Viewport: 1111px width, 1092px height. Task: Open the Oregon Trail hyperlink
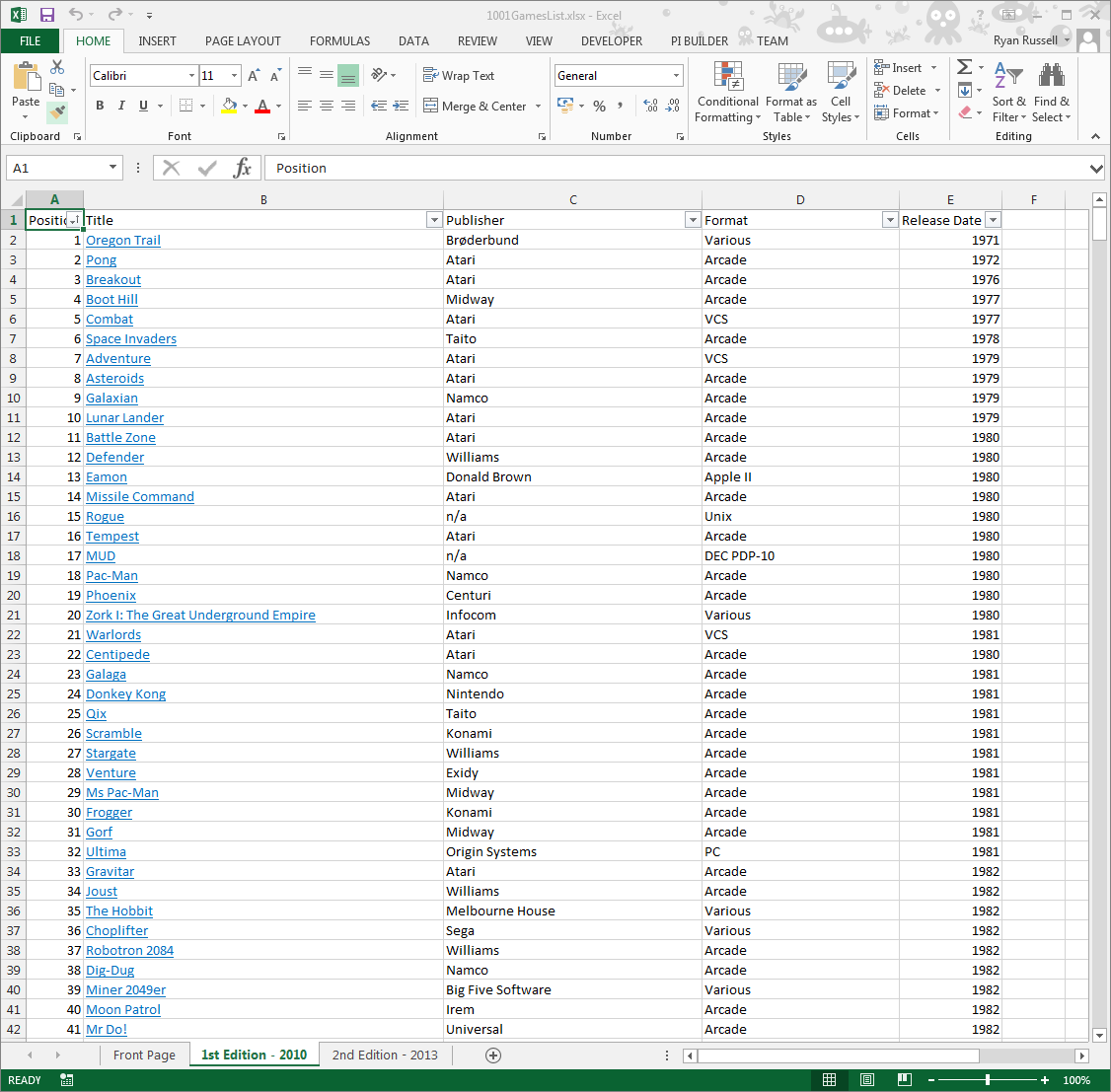pos(123,240)
